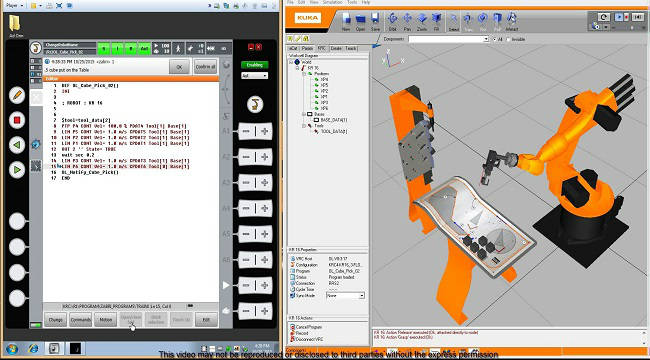Click the Open folder toolbar icon
650x360 pixels.
[360, 21]
